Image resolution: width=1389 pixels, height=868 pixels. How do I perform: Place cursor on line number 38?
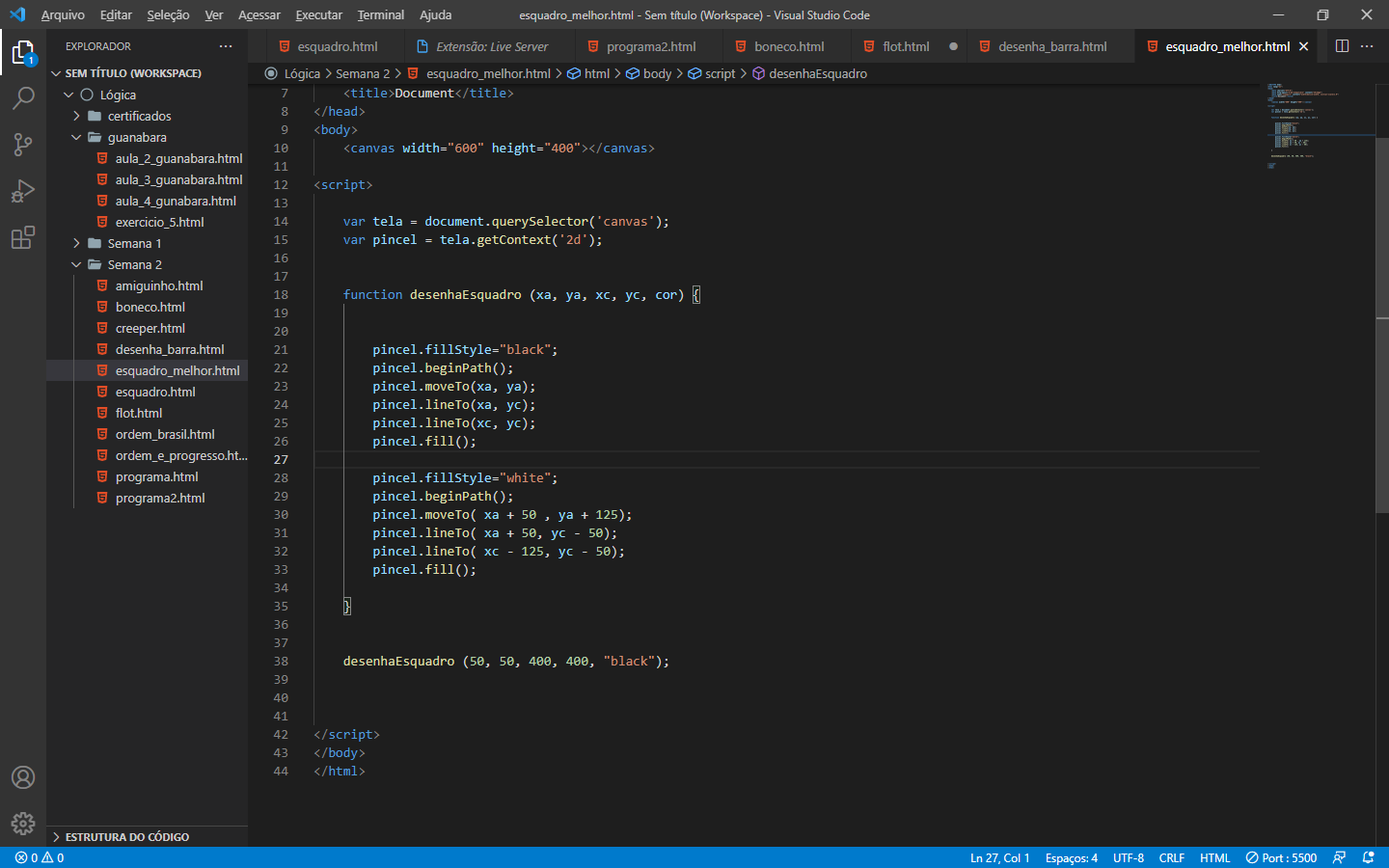pos(281,661)
